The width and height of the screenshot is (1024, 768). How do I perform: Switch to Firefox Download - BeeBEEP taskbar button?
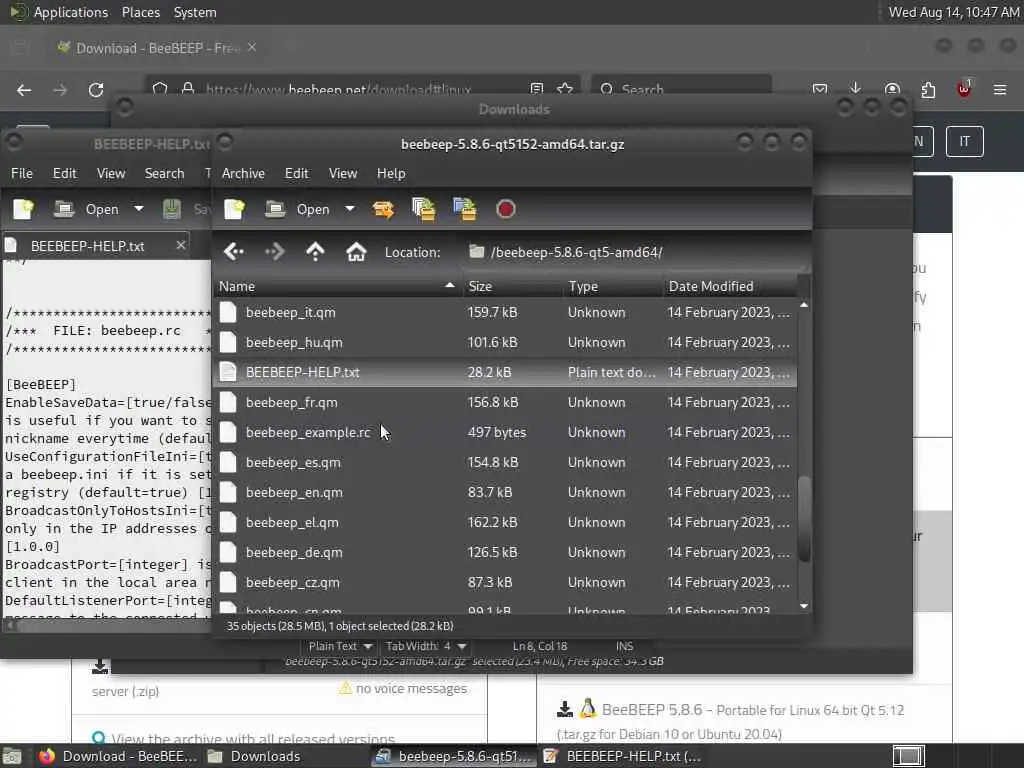[x=118, y=756]
